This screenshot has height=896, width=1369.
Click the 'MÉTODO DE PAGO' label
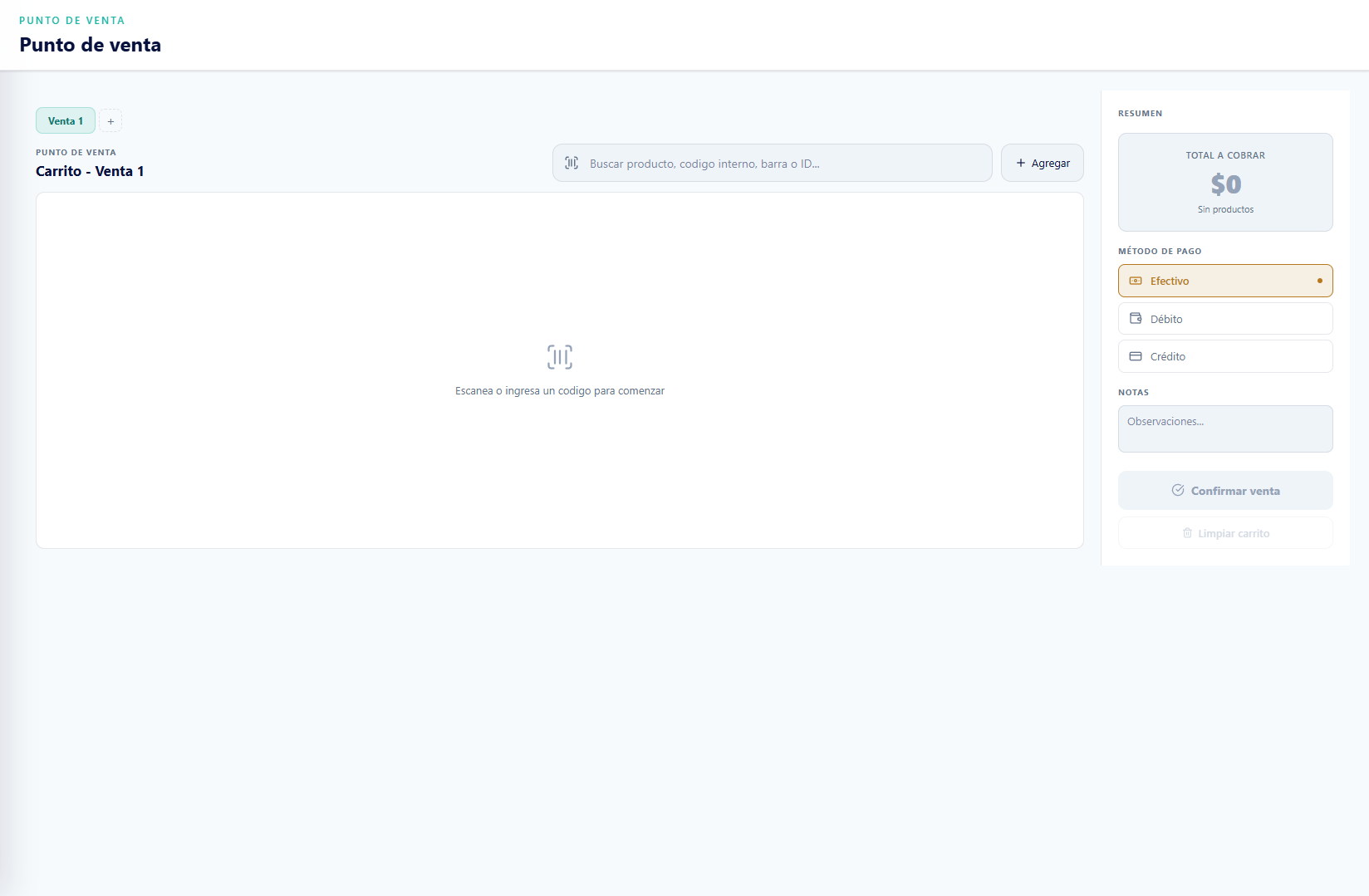coord(1160,251)
